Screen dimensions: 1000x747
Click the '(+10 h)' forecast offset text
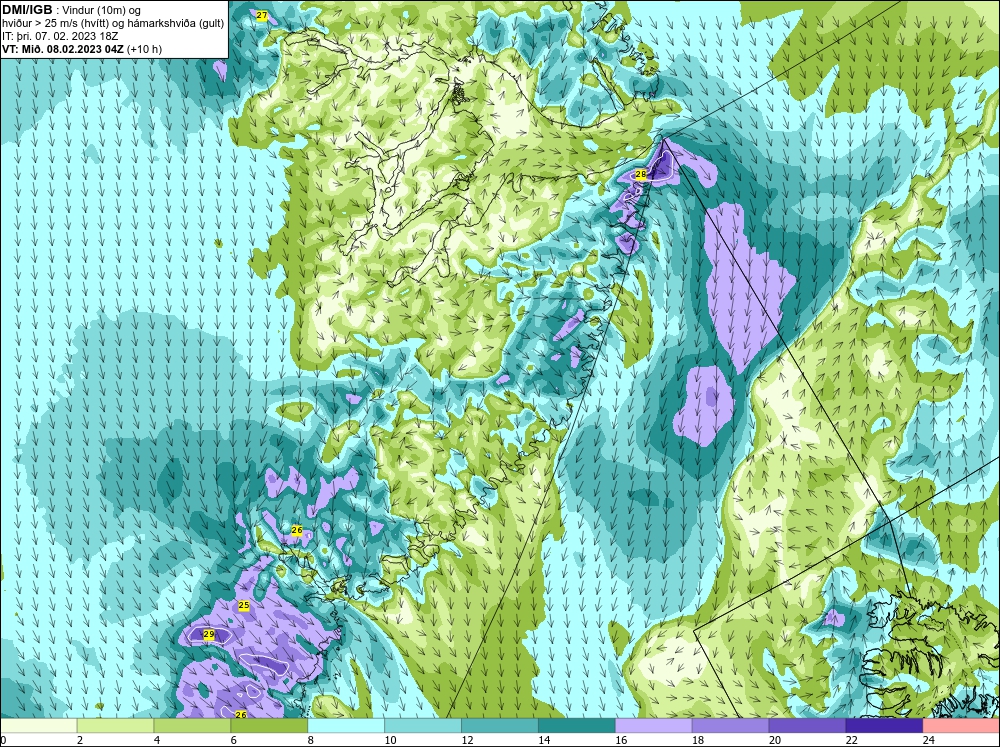(x=144, y=49)
